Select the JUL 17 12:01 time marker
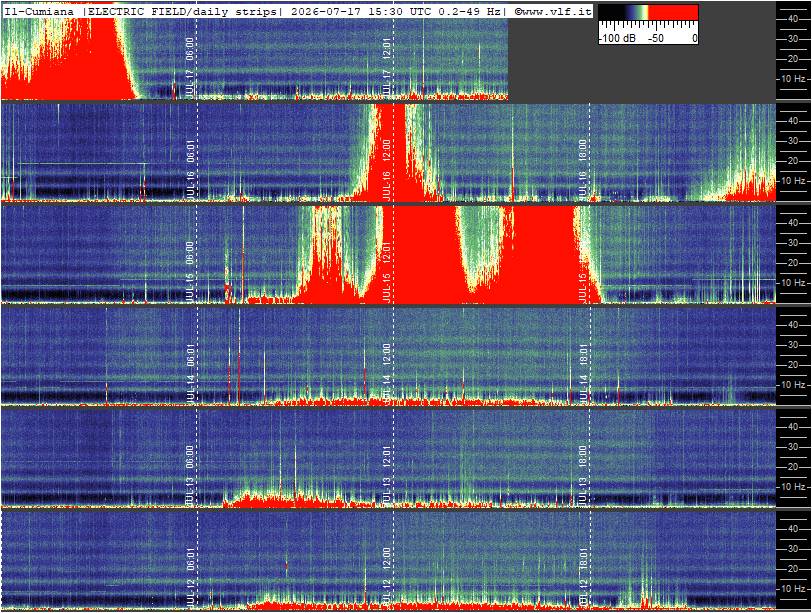 click(386, 67)
